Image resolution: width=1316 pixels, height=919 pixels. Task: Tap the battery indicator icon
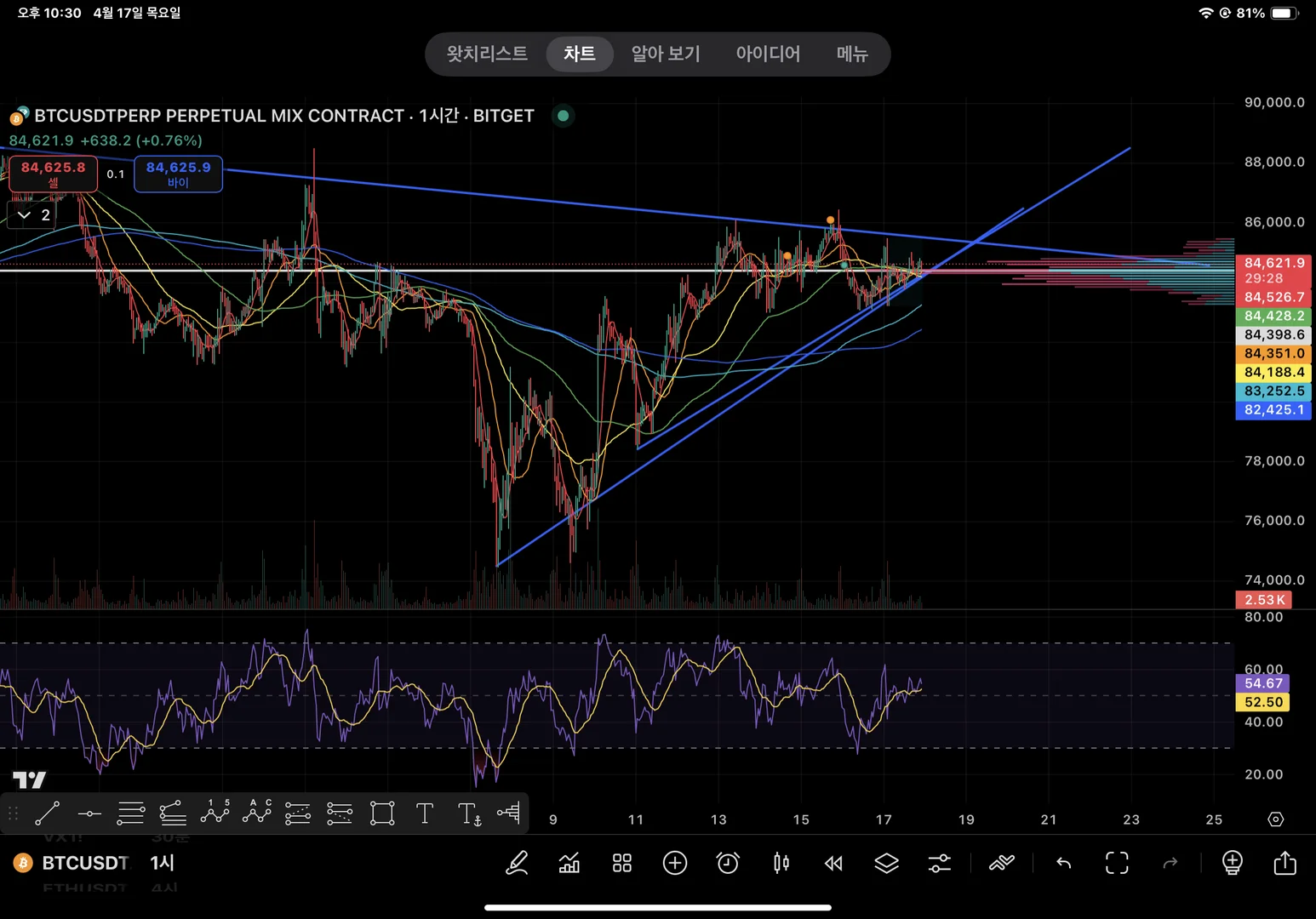click(1285, 13)
